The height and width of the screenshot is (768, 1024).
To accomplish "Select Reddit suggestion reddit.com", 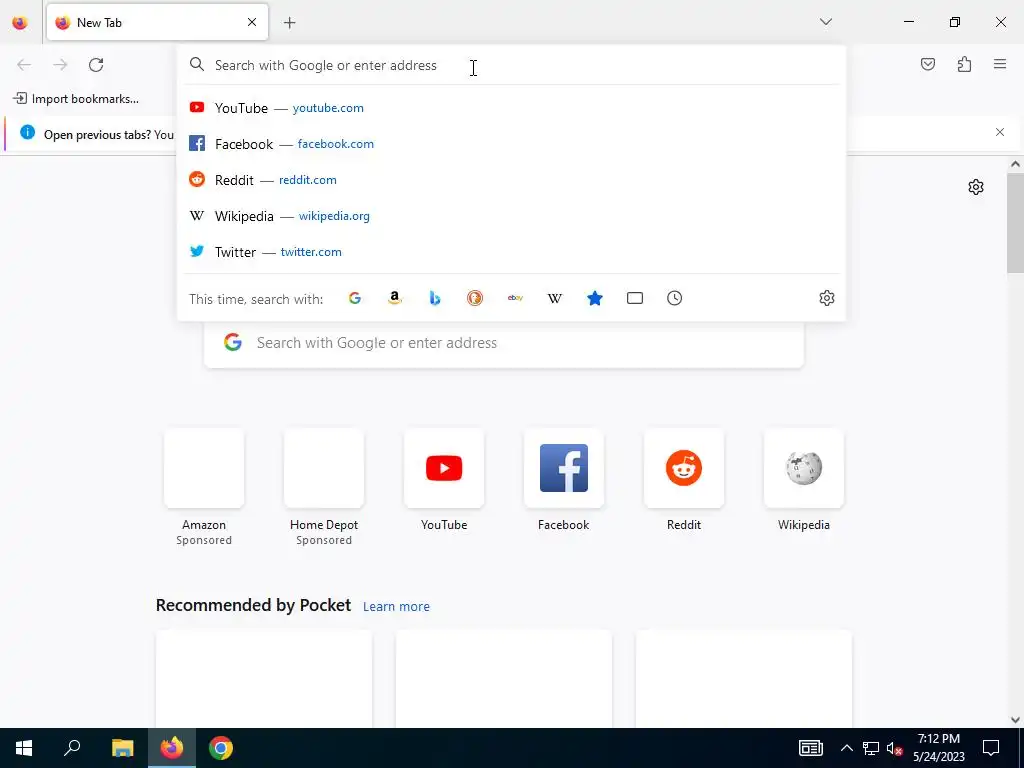I will 511,180.
